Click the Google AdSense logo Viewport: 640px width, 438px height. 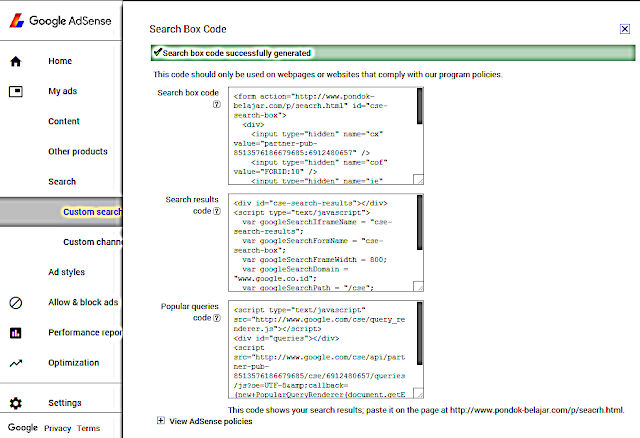click(60, 20)
